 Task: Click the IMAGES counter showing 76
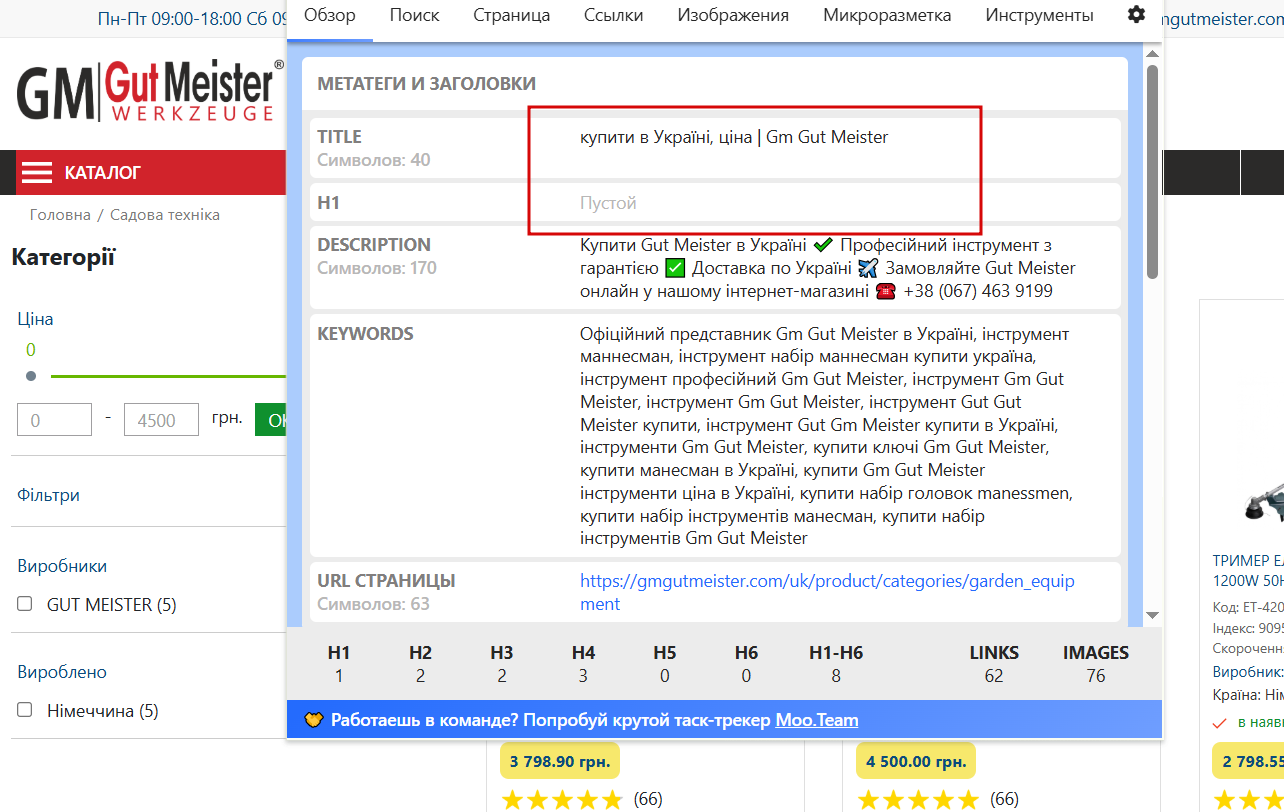[x=1096, y=664]
